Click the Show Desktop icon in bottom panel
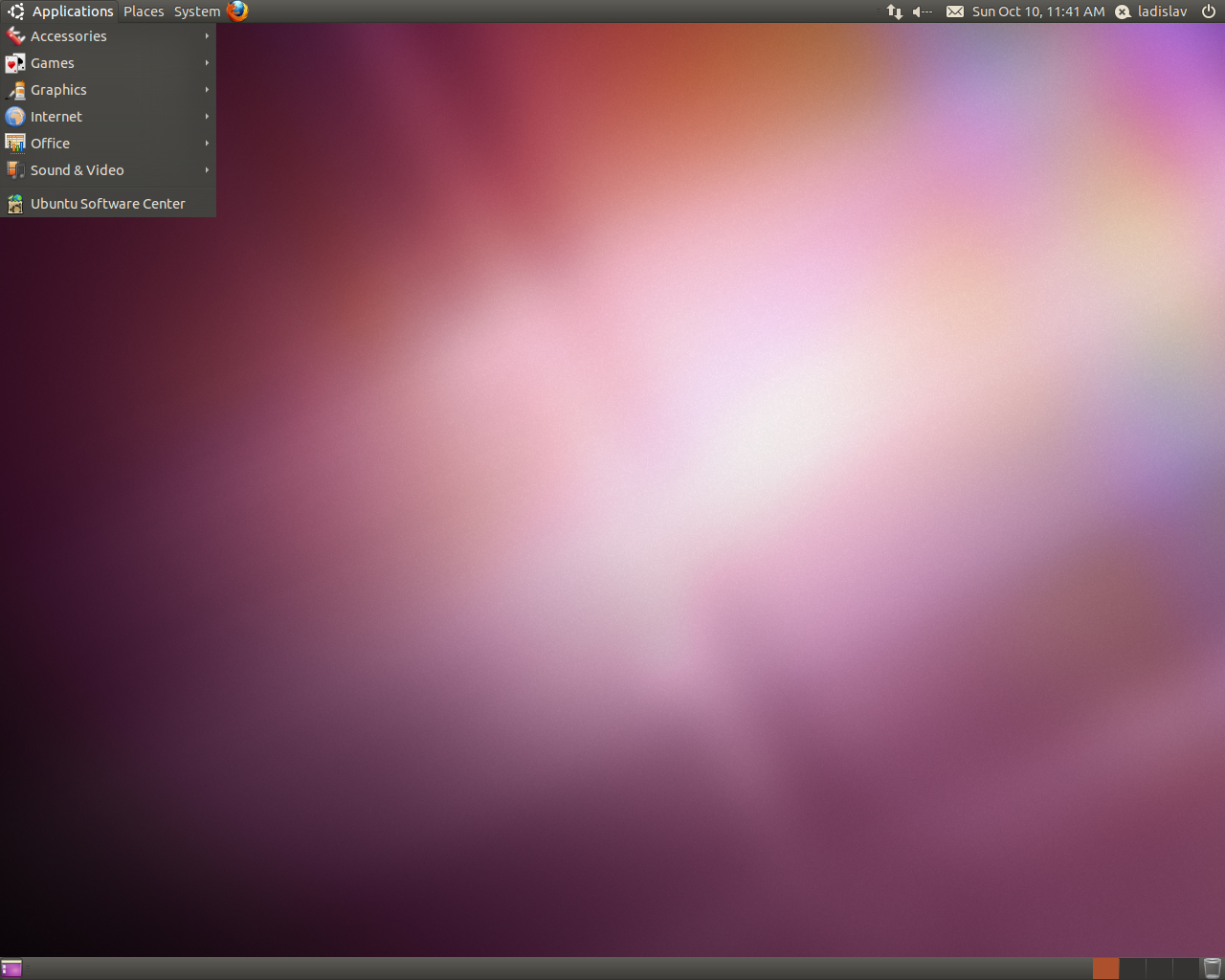Screen dimensions: 1225x980 (11, 969)
